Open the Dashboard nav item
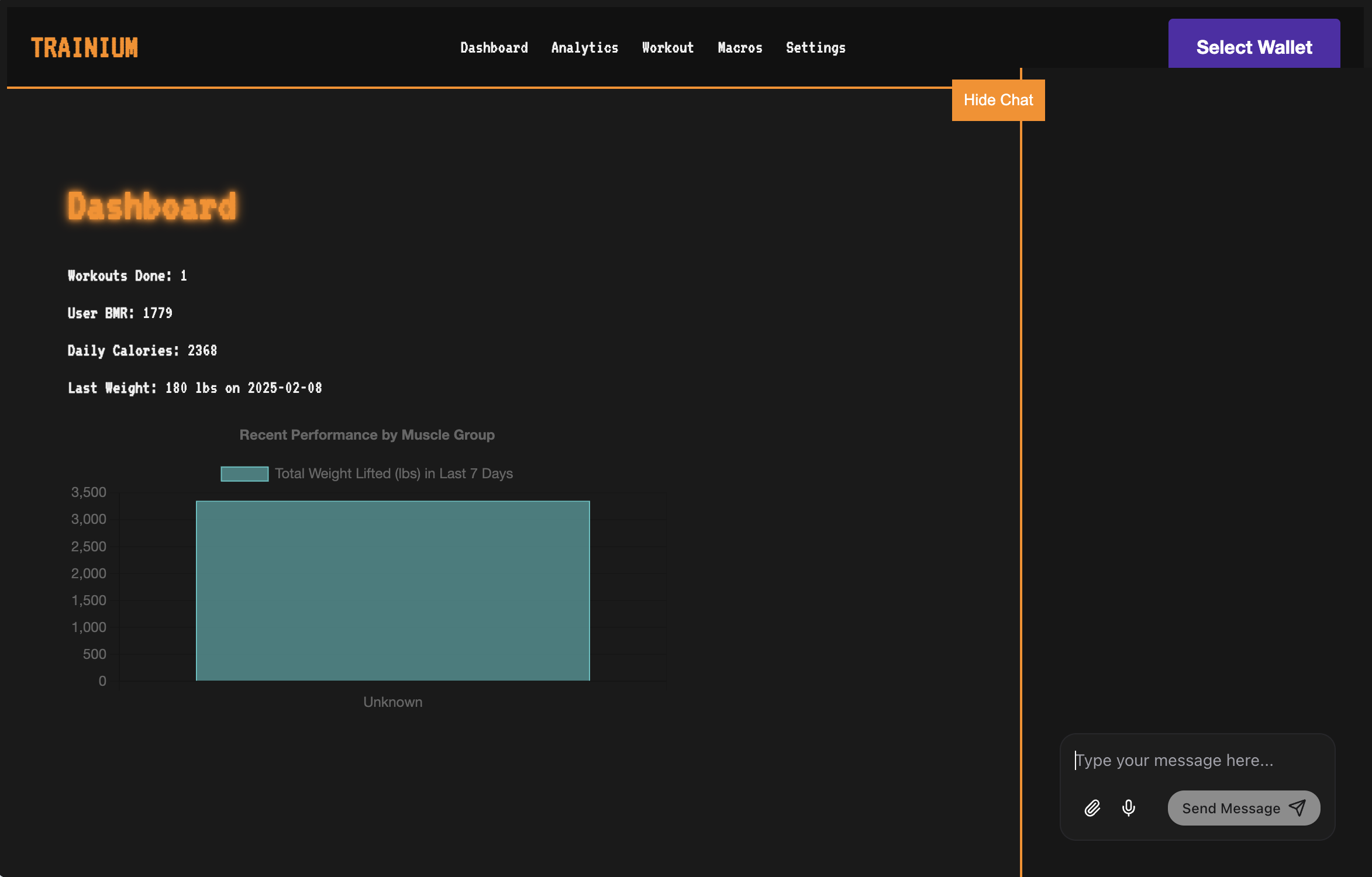 tap(494, 47)
